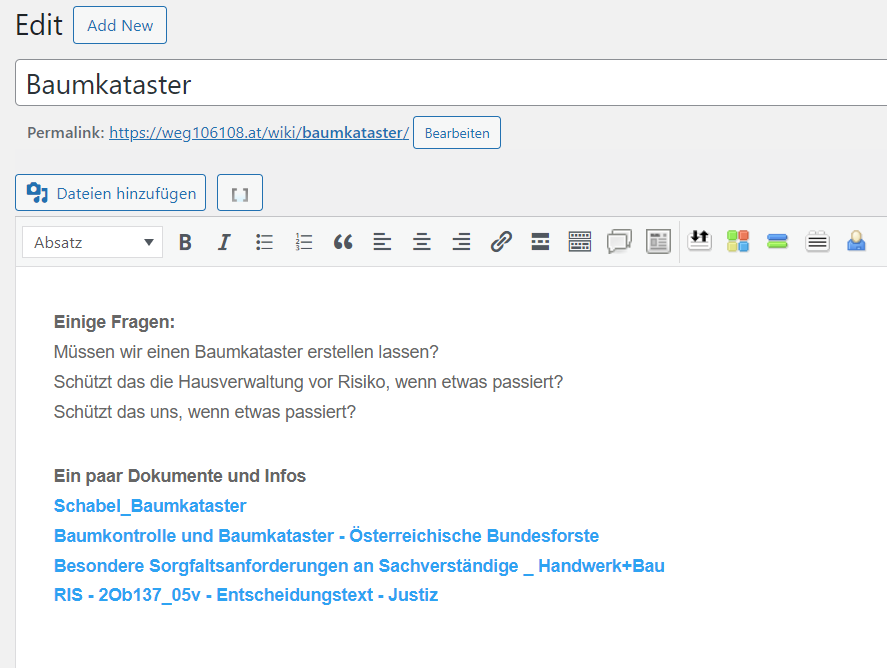Click the newspaper layout toolbar icon
This screenshot has height=668, width=887.
click(658, 242)
